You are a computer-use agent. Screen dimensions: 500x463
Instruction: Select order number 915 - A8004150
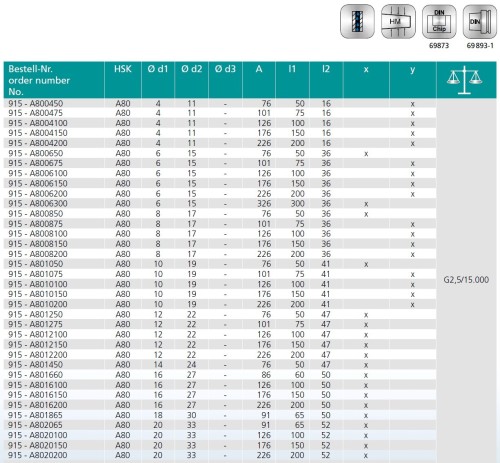point(38,133)
